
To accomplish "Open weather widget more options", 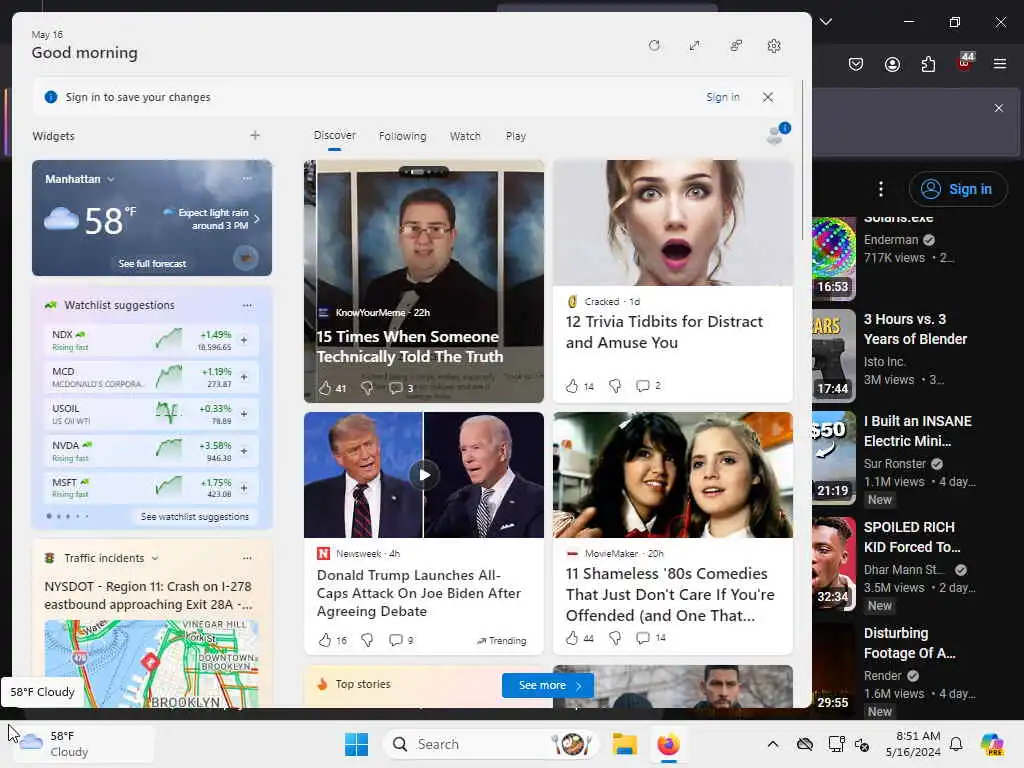I will [x=247, y=178].
